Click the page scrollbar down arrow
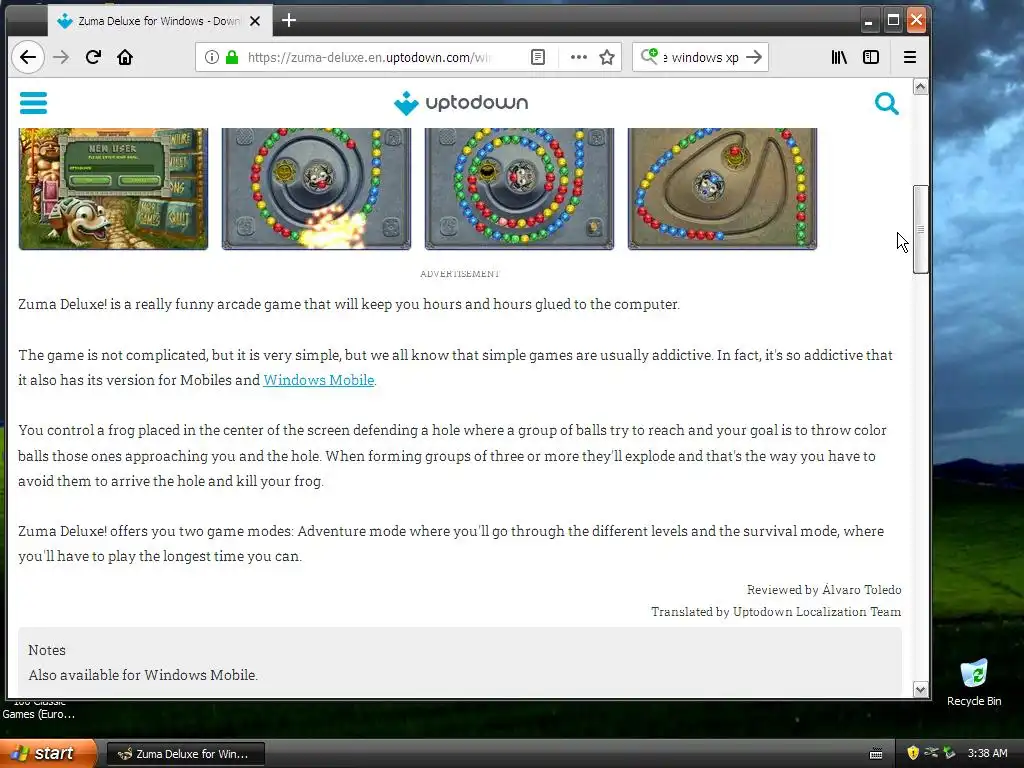Image resolution: width=1024 pixels, height=768 pixels. coord(921,690)
